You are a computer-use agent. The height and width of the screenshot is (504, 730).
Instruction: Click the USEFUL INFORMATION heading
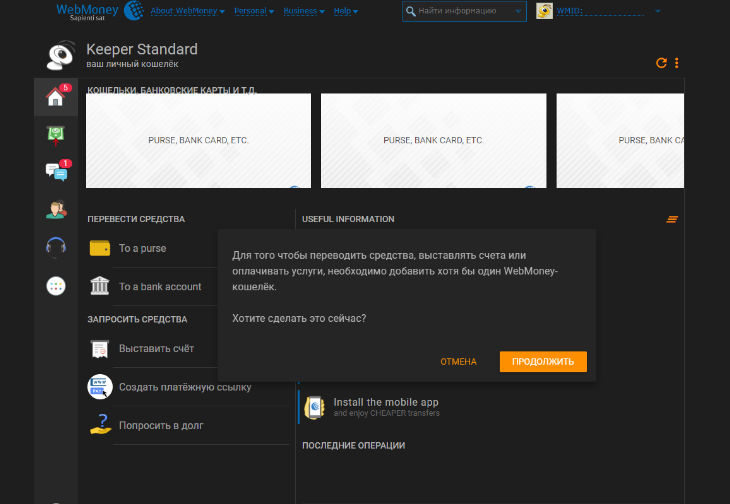point(348,219)
